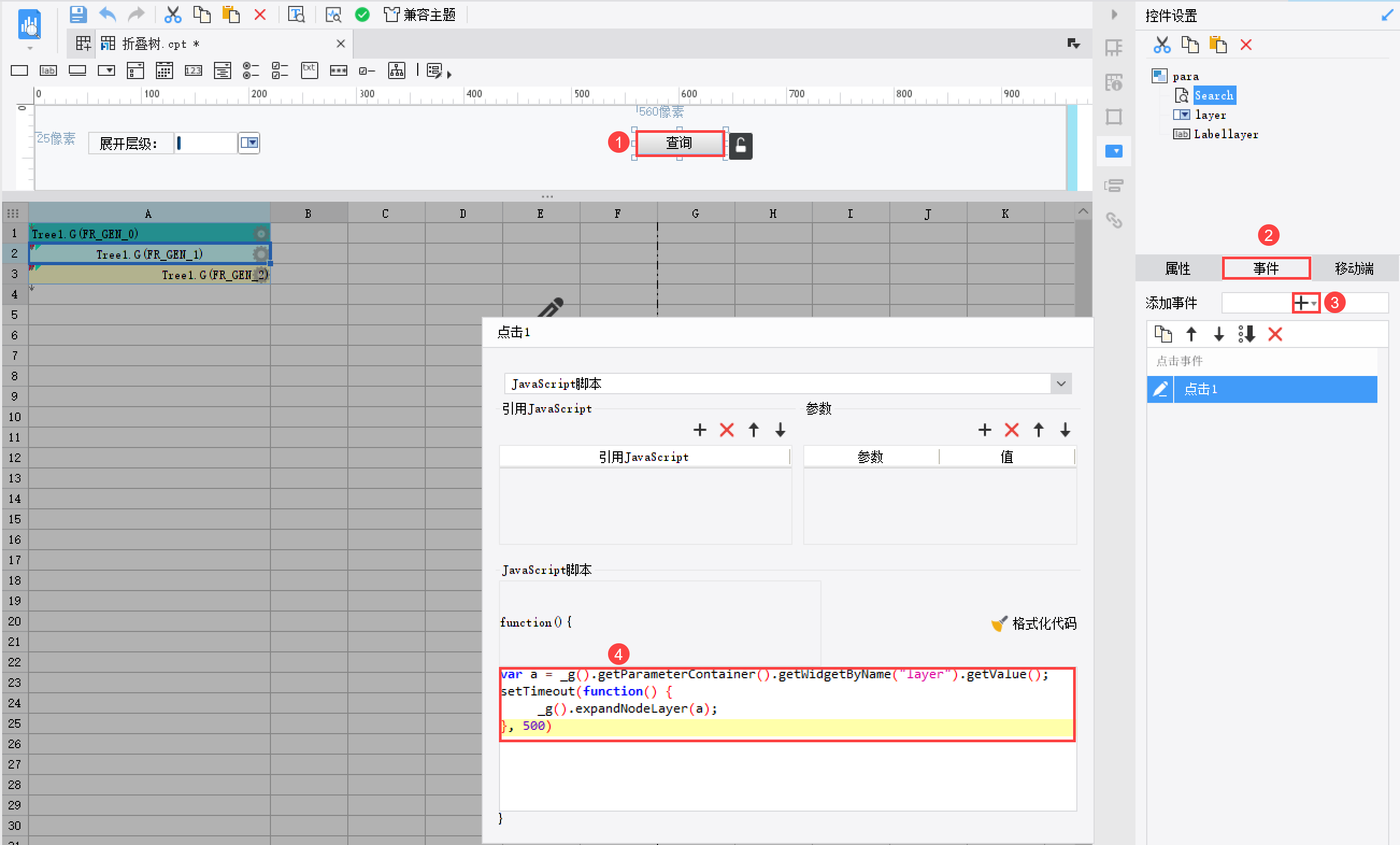Click the green check validation icon
Image resolution: width=1400 pixels, height=845 pixels.
pyautogui.click(x=362, y=14)
